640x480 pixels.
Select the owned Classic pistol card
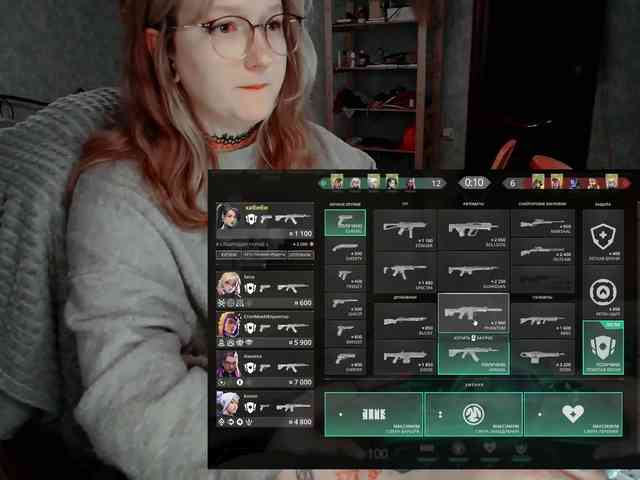[345, 222]
